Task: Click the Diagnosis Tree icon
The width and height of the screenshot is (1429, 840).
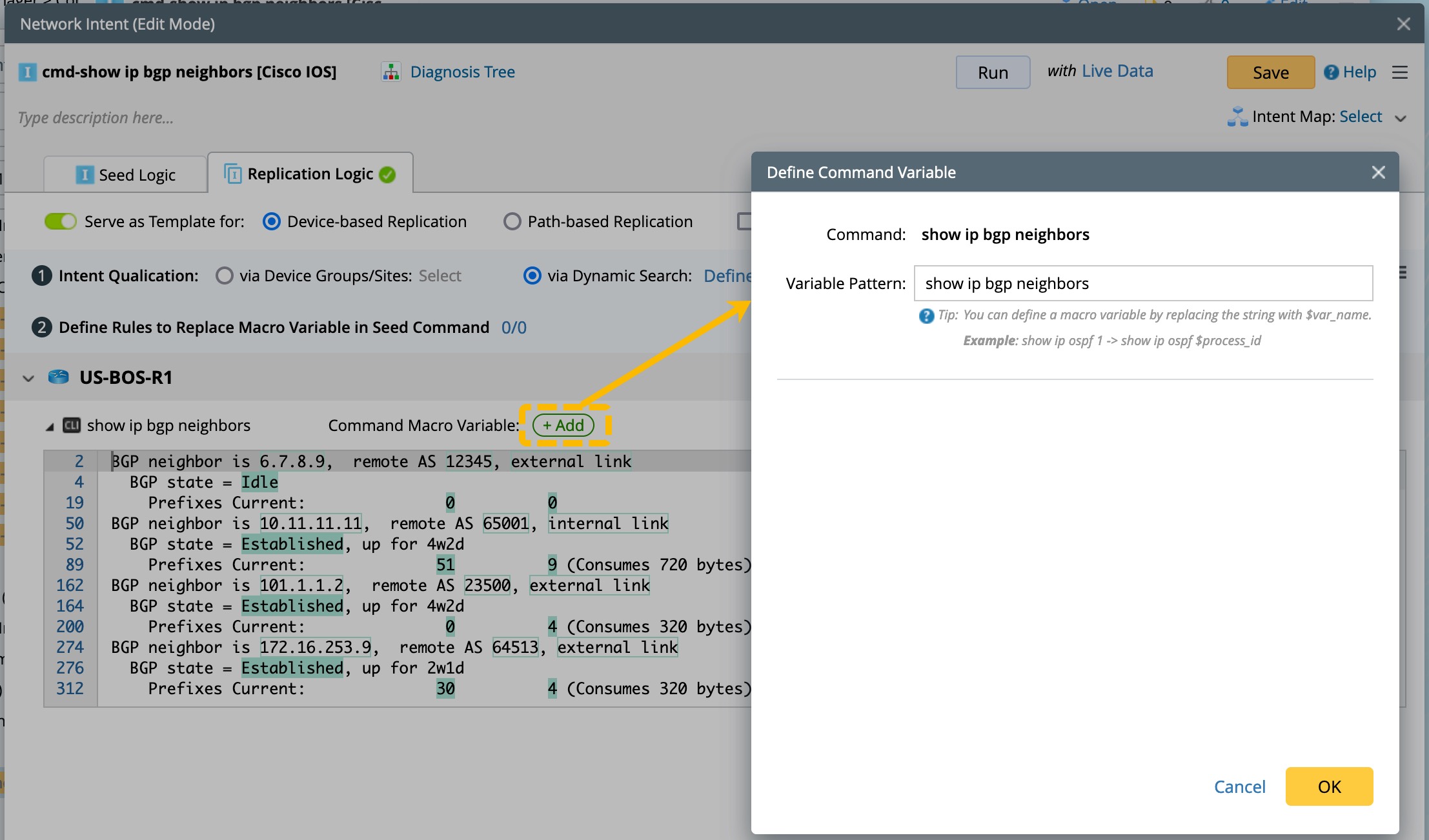Action: tap(390, 72)
